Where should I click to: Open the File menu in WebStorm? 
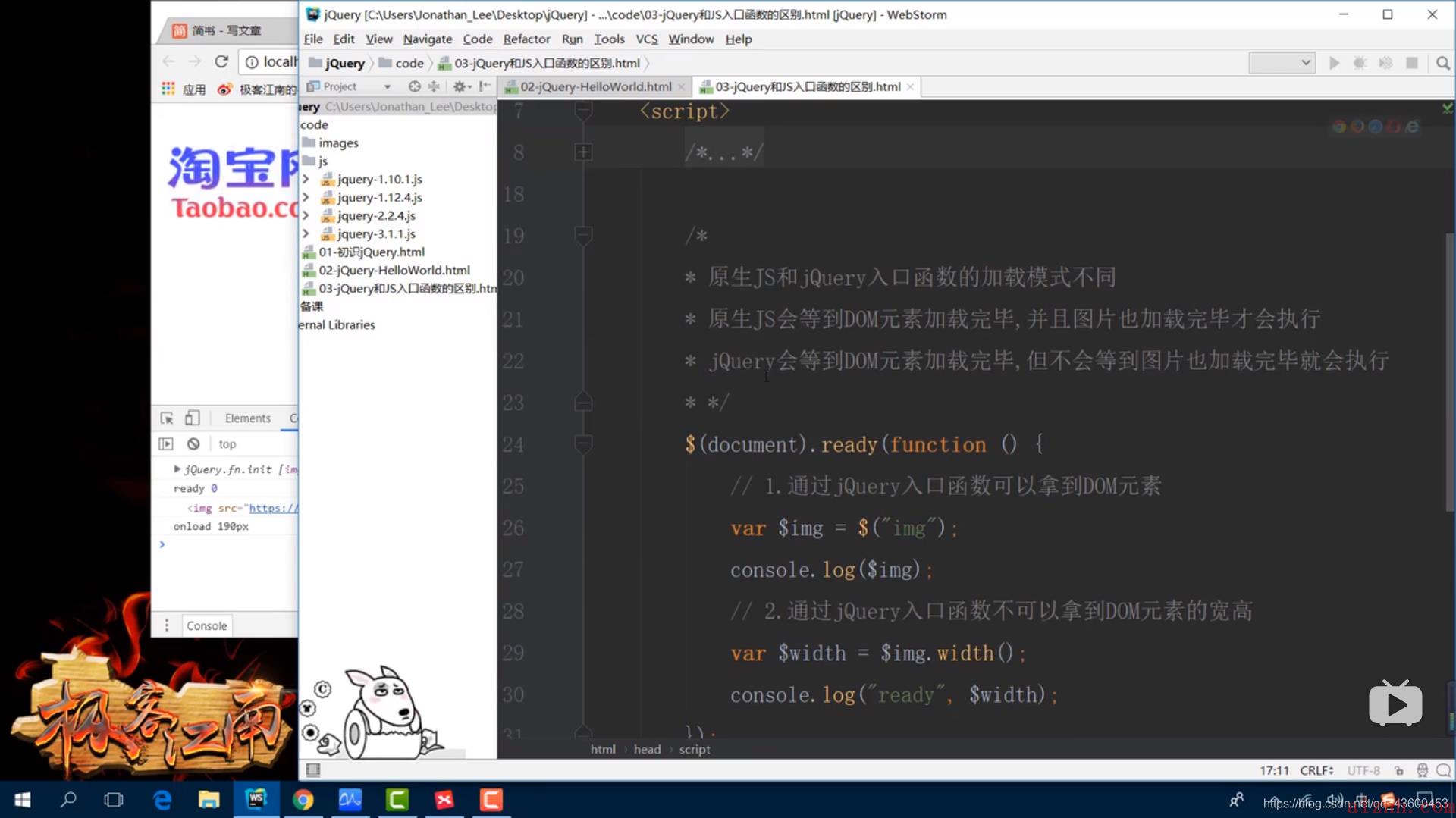click(x=313, y=39)
